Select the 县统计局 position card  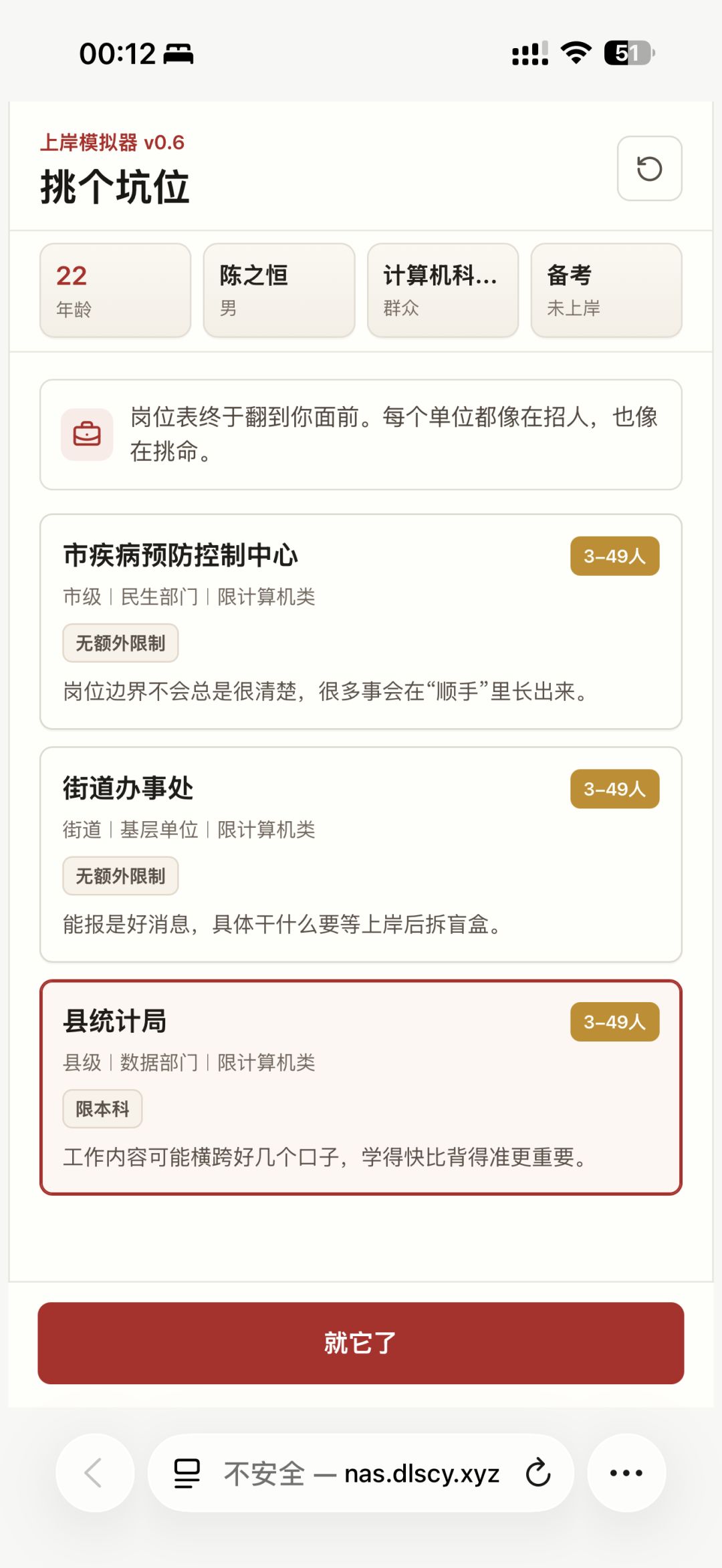tap(361, 1088)
